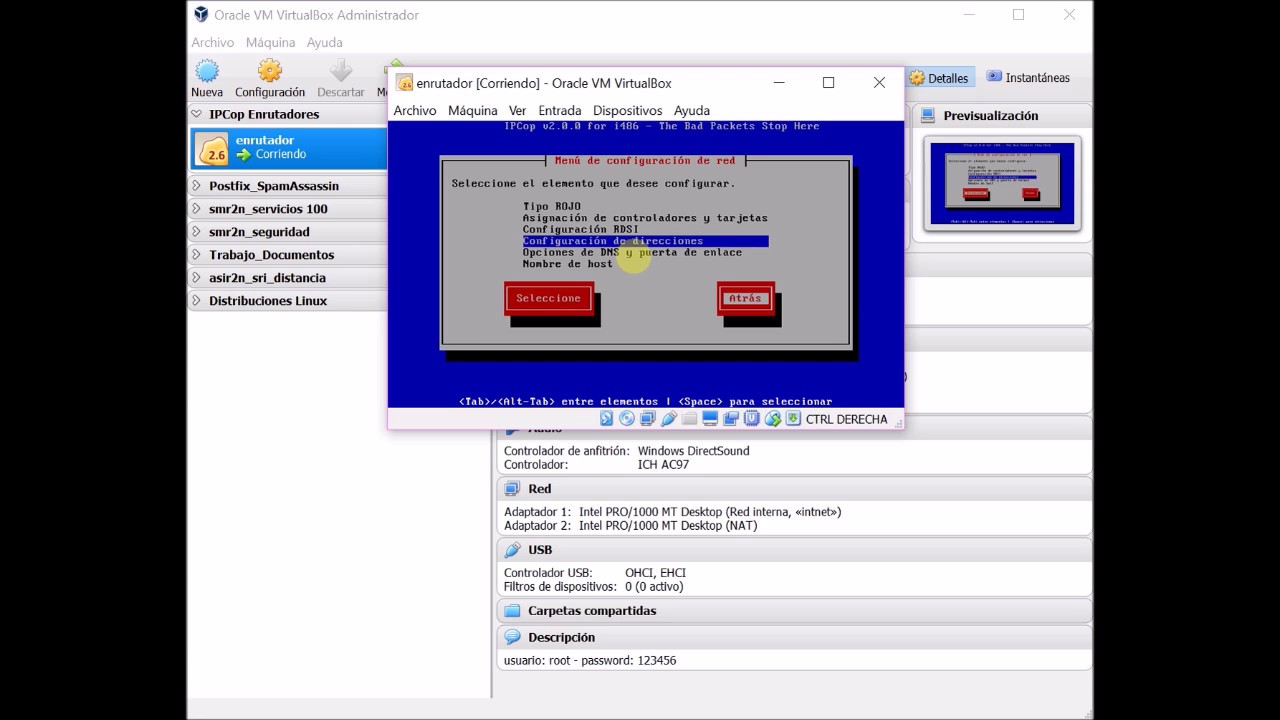
Task: Click the USB section header
Action: point(794,550)
